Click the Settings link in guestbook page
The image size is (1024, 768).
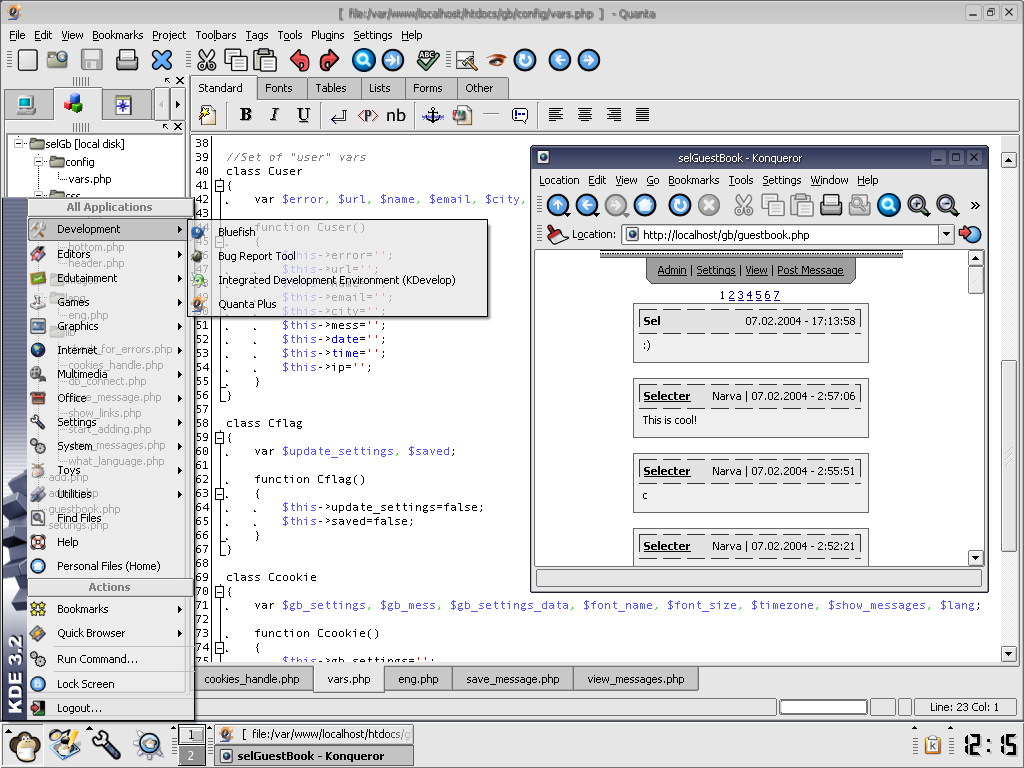[716, 270]
